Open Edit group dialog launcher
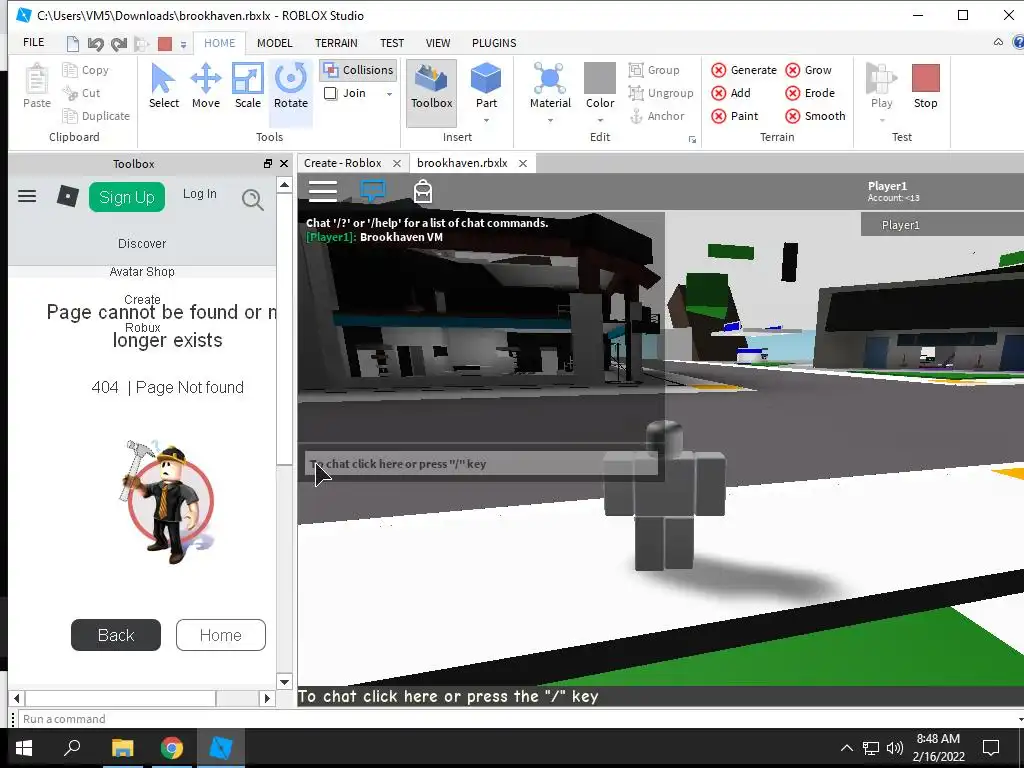This screenshot has width=1024, height=768. [x=692, y=140]
